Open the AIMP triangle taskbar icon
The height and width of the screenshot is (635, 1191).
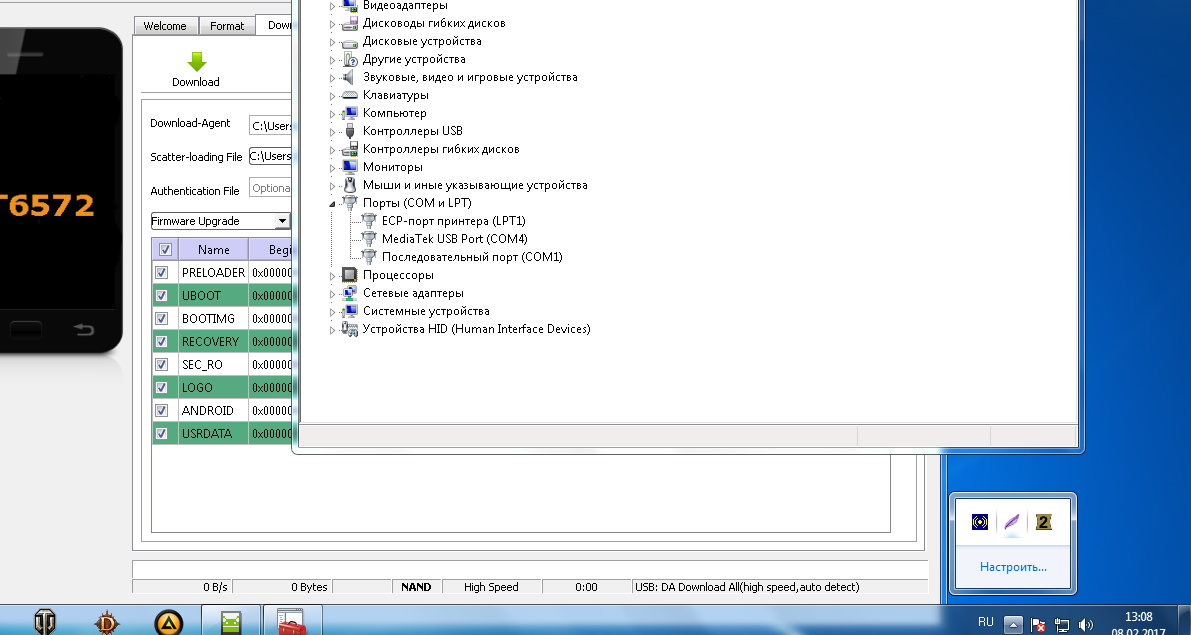[x=168, y=622]
